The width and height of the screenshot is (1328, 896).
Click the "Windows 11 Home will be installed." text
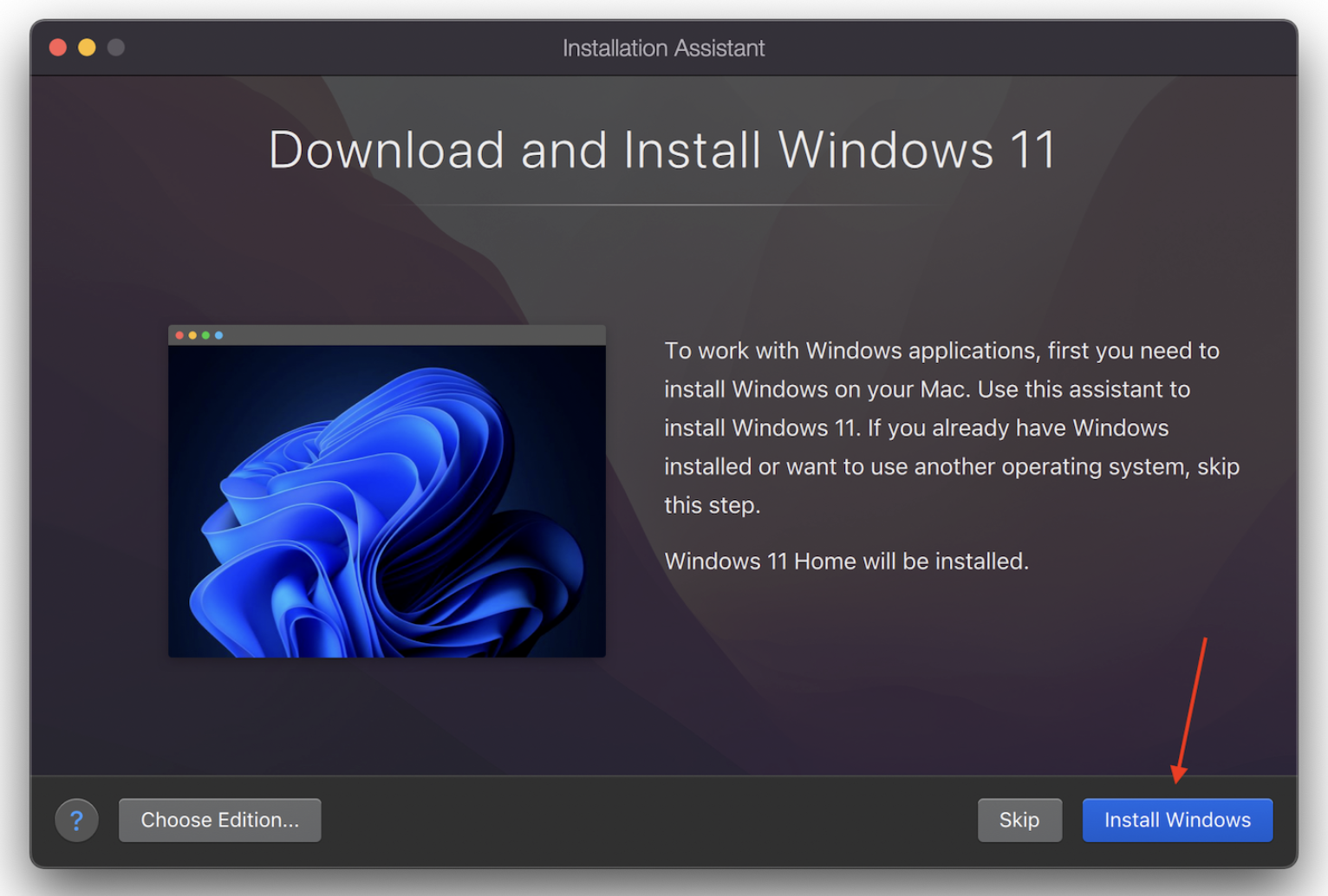coord(846,562)
